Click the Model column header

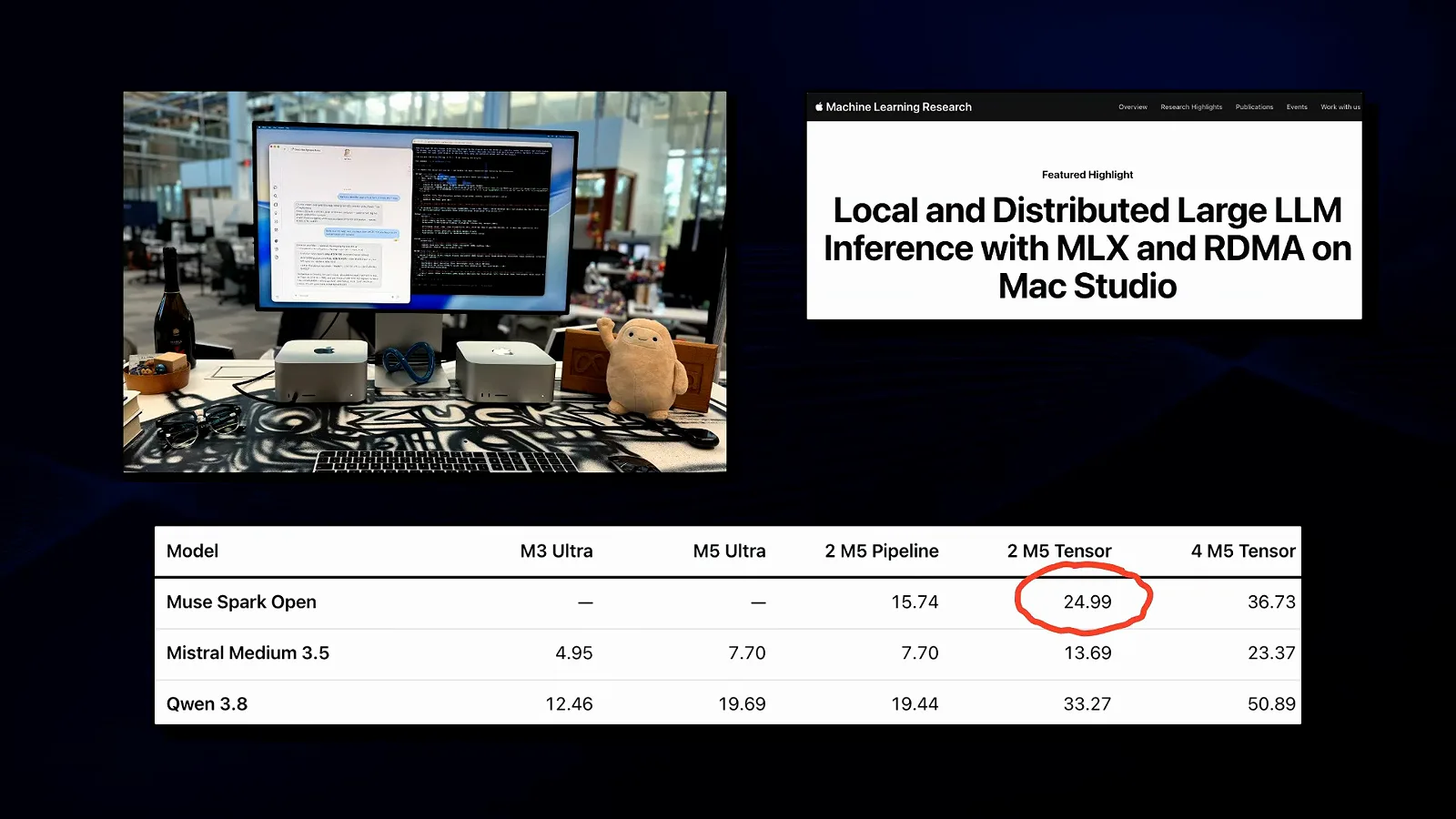pos(192,551)
